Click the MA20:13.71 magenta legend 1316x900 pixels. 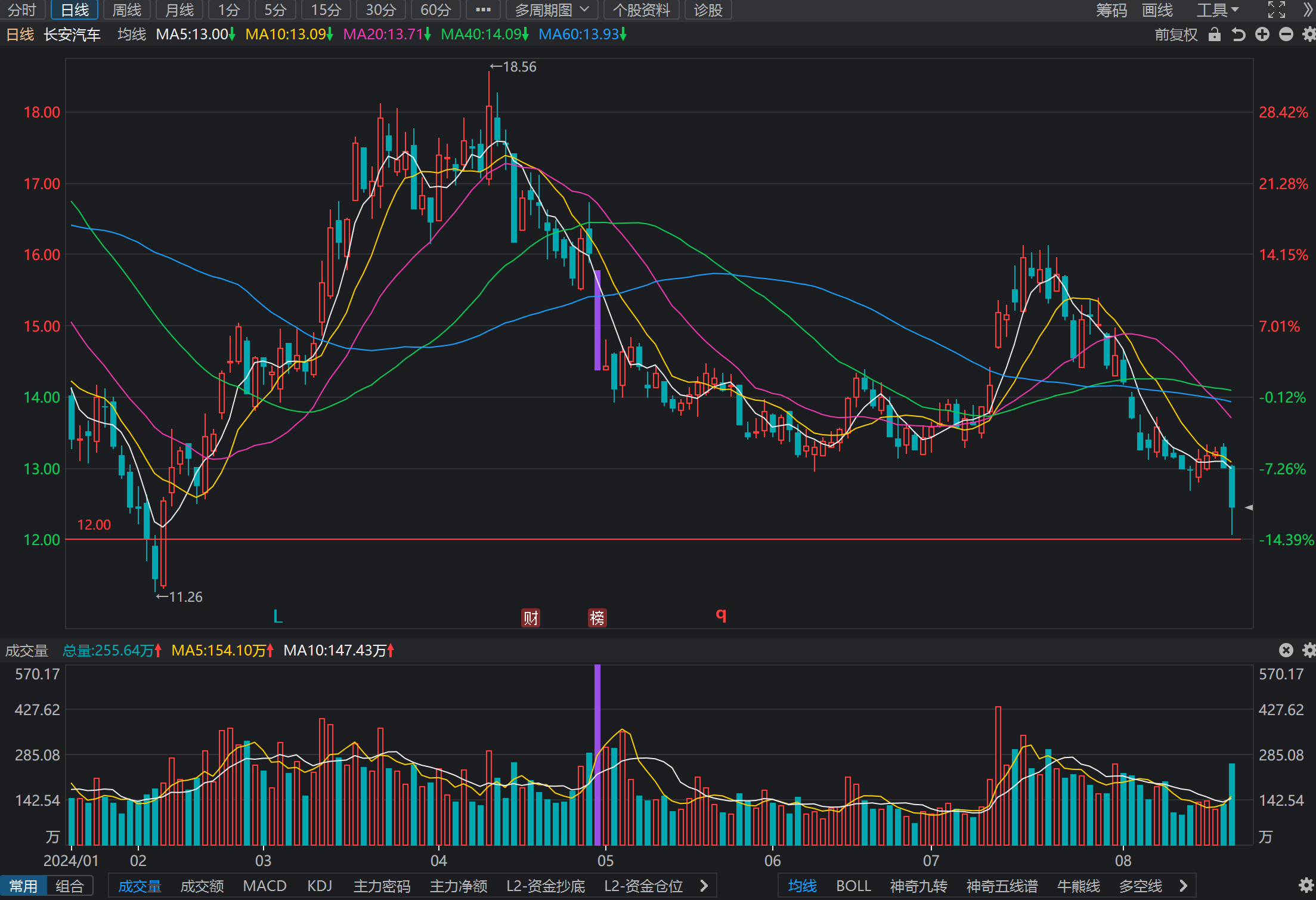coord(386,35)
